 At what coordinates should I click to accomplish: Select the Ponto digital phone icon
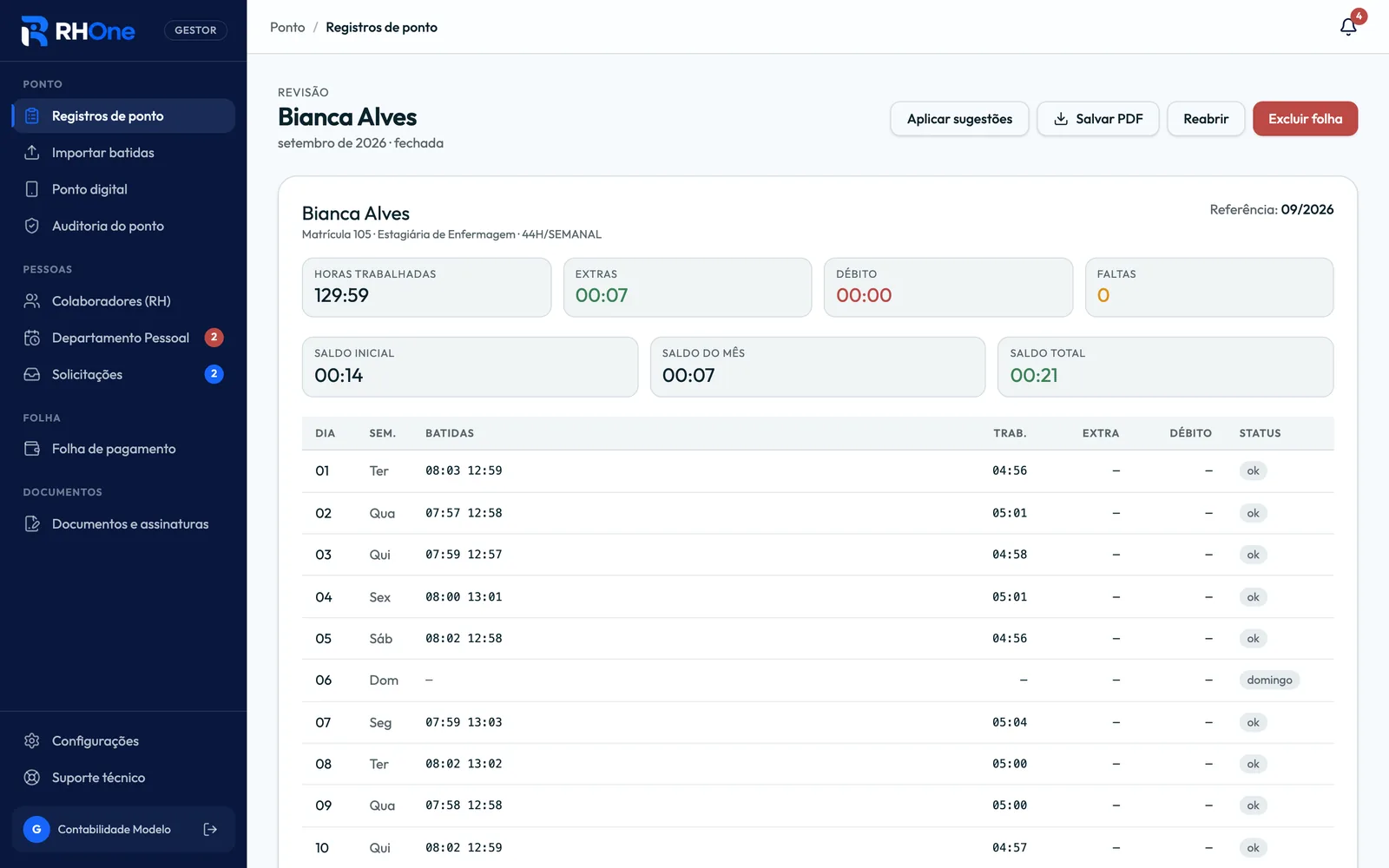(32, 189)
